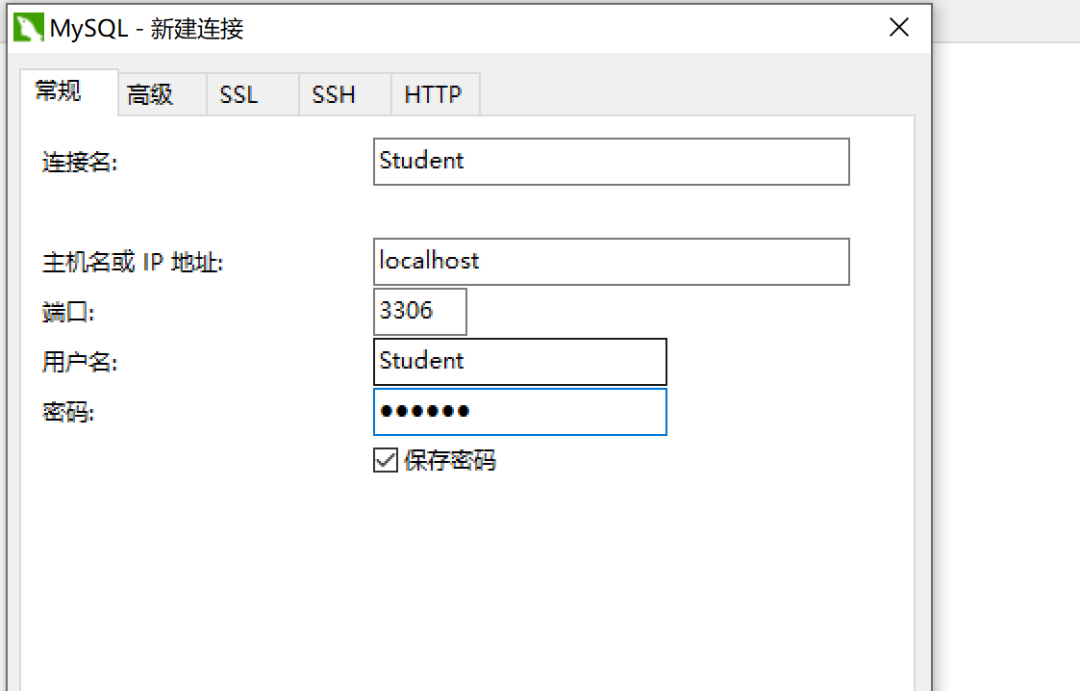View the HTTP settings tab

click(x=432, y=94)
